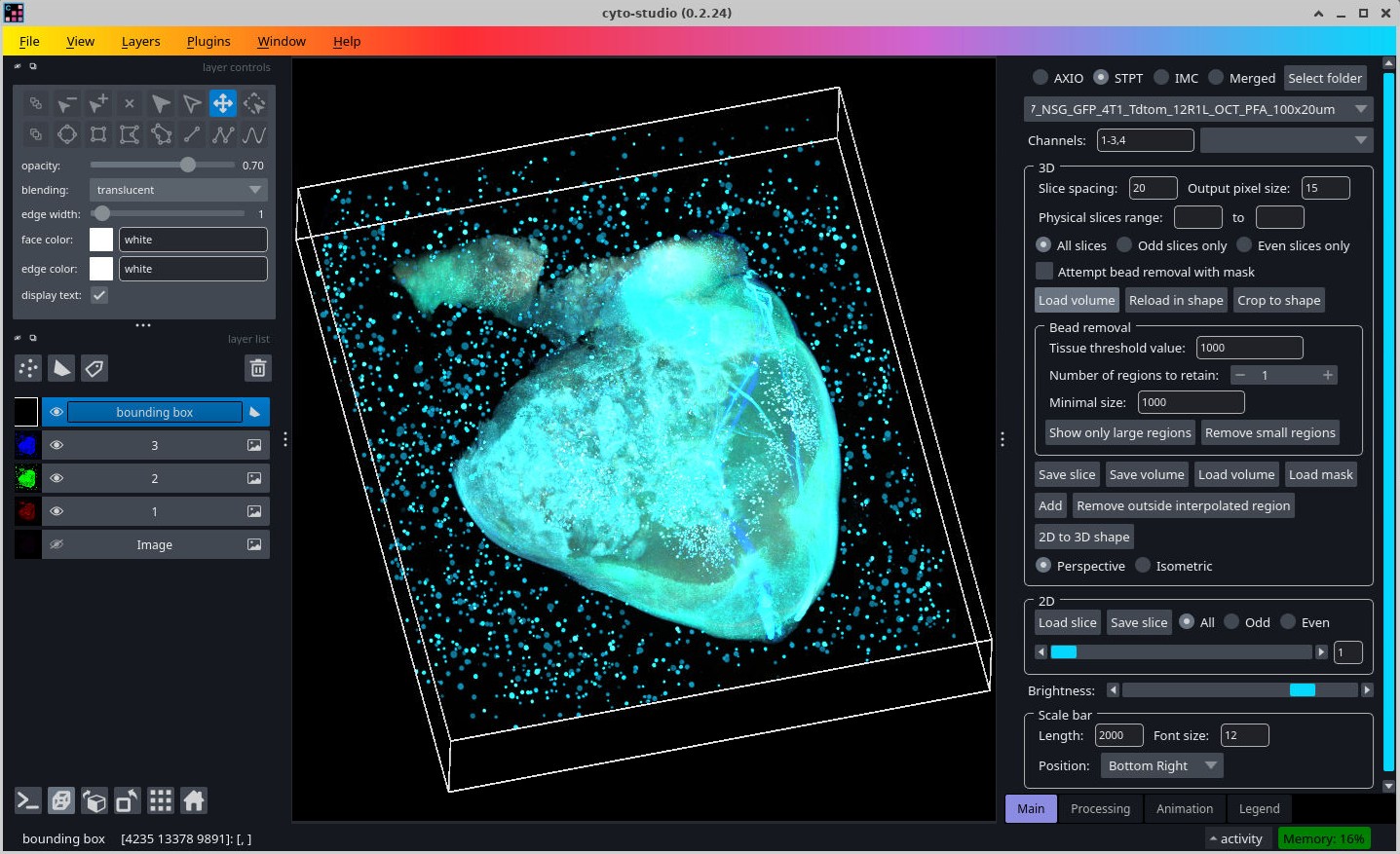Create a new points layer
Screen dimensions: 1400x854
(28, 368)
